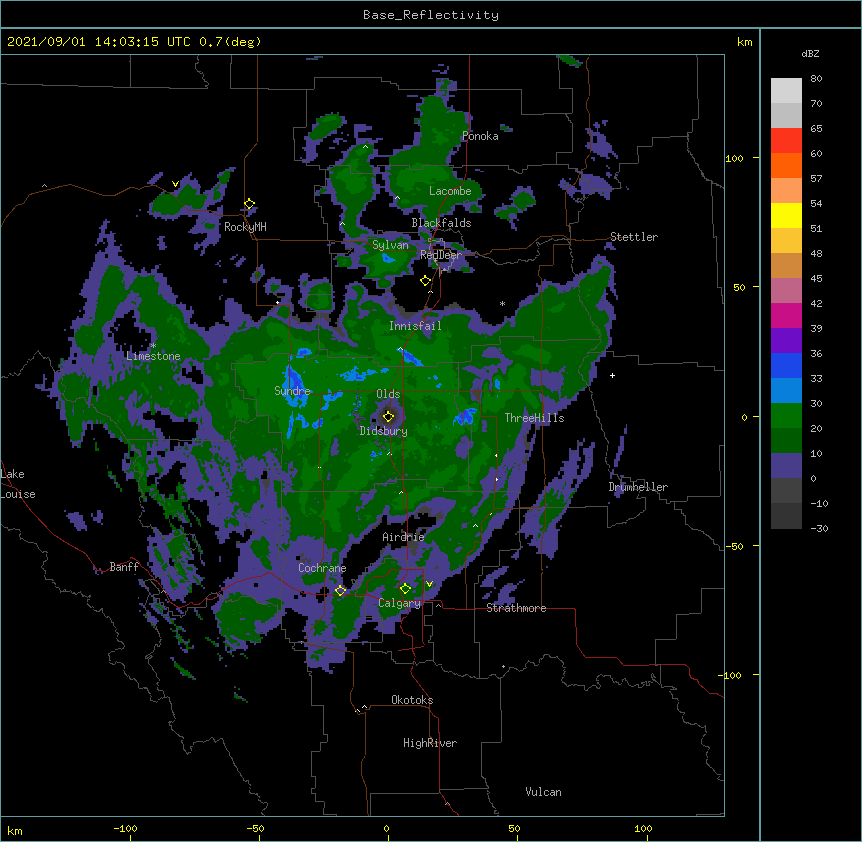Click the Blackfalds map label
Viewport: 862px width, 842px height.
coord(441,223)
